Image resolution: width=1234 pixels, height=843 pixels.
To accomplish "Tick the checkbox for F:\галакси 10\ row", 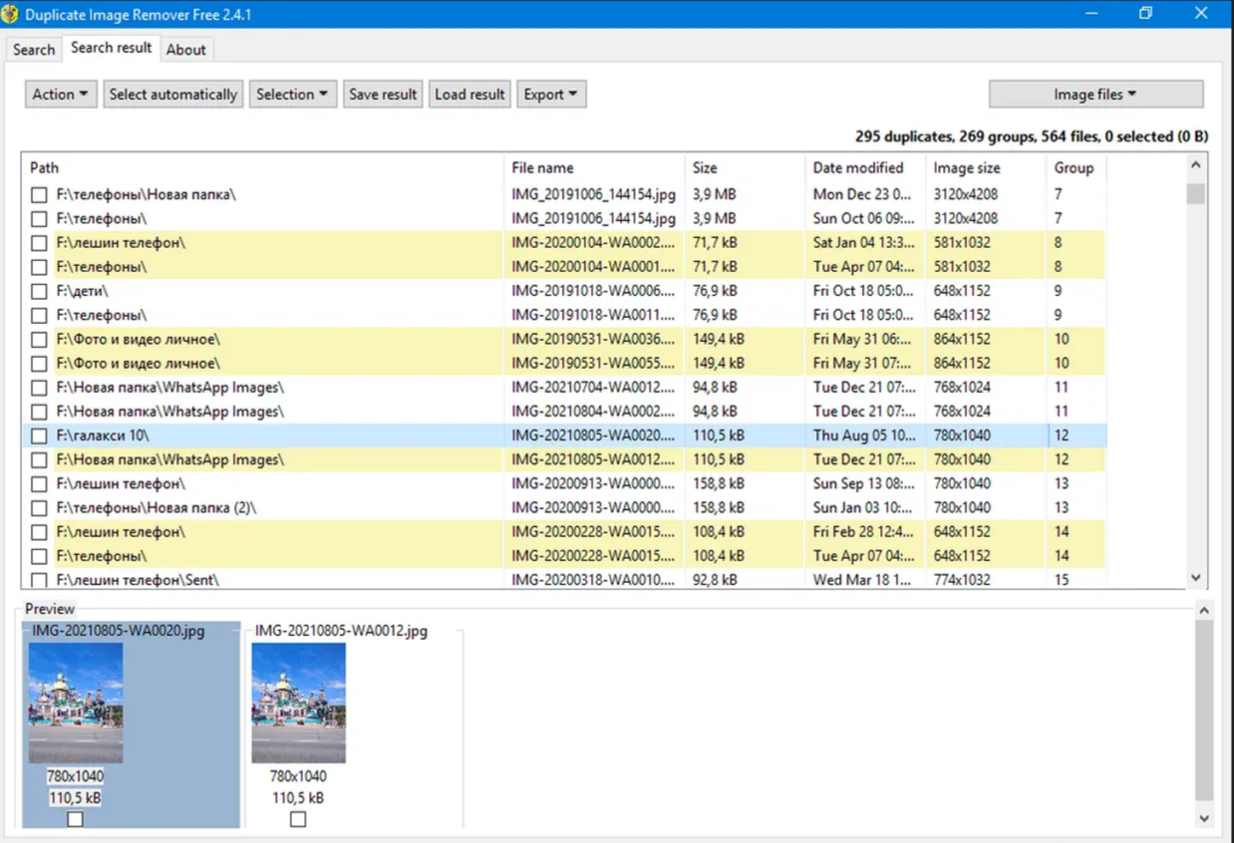I will (x=39, y=436).
